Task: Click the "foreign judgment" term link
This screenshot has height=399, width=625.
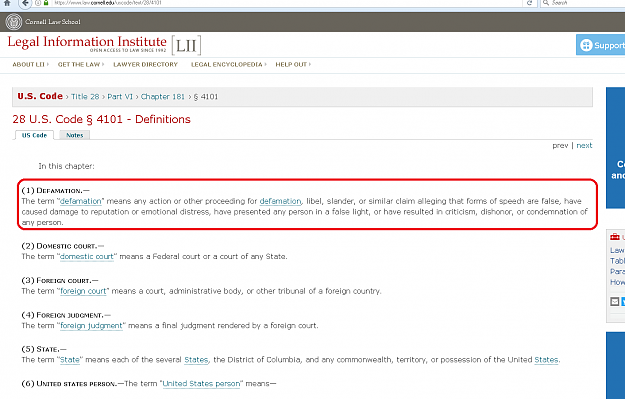Action: (x=91, y=326)
